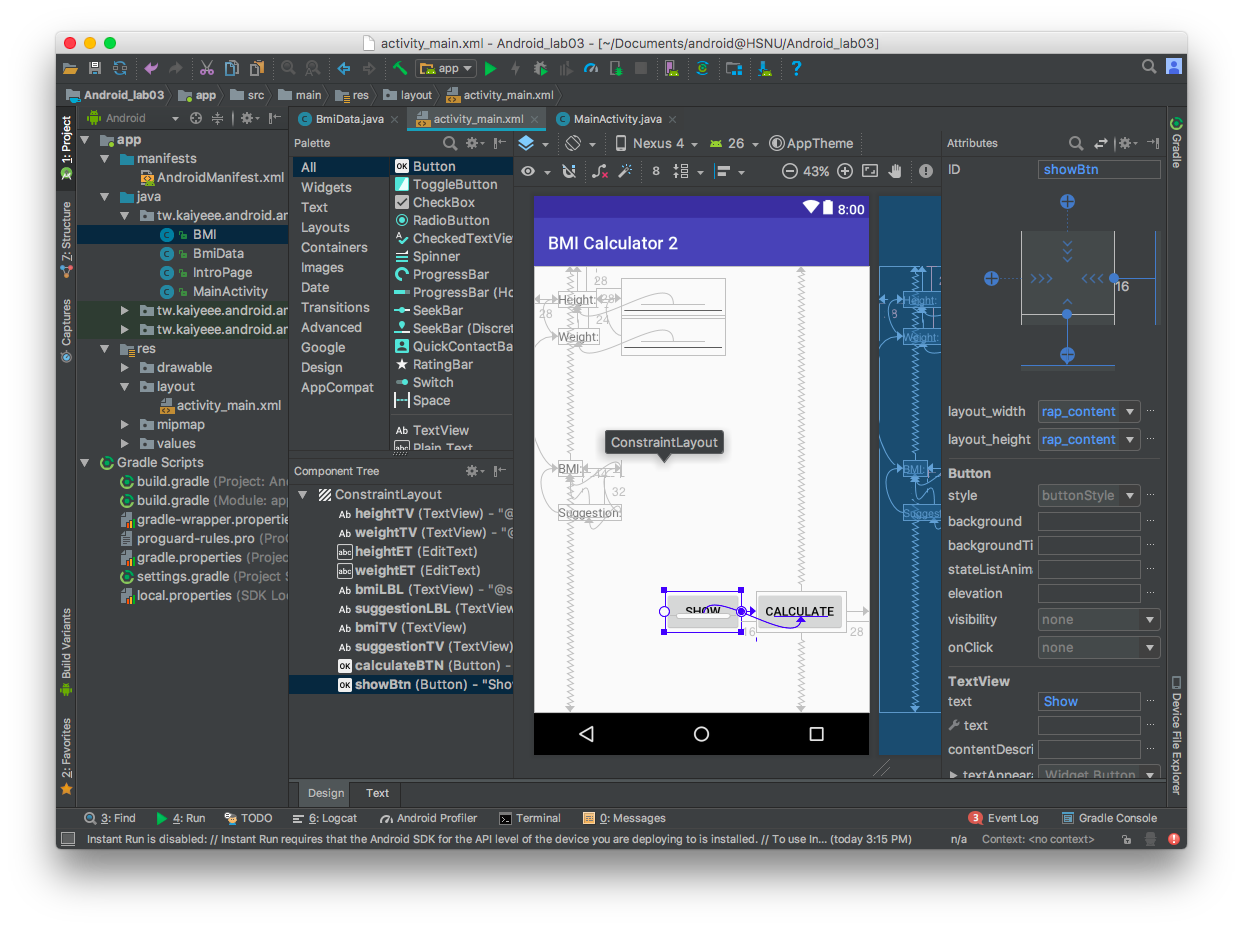This screenshot has width=1243, height=929.
Task: Expand the mipmap folder
Action: tap(124, 425)
